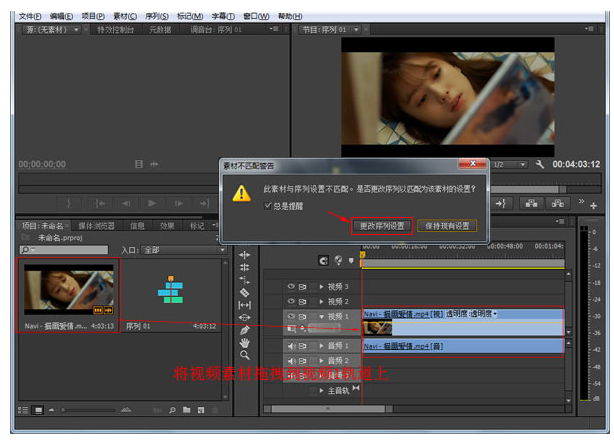This screenshot has width=614, height=440.
Task: Select the Zoom magnifier tool
Action: click(245, 356)
